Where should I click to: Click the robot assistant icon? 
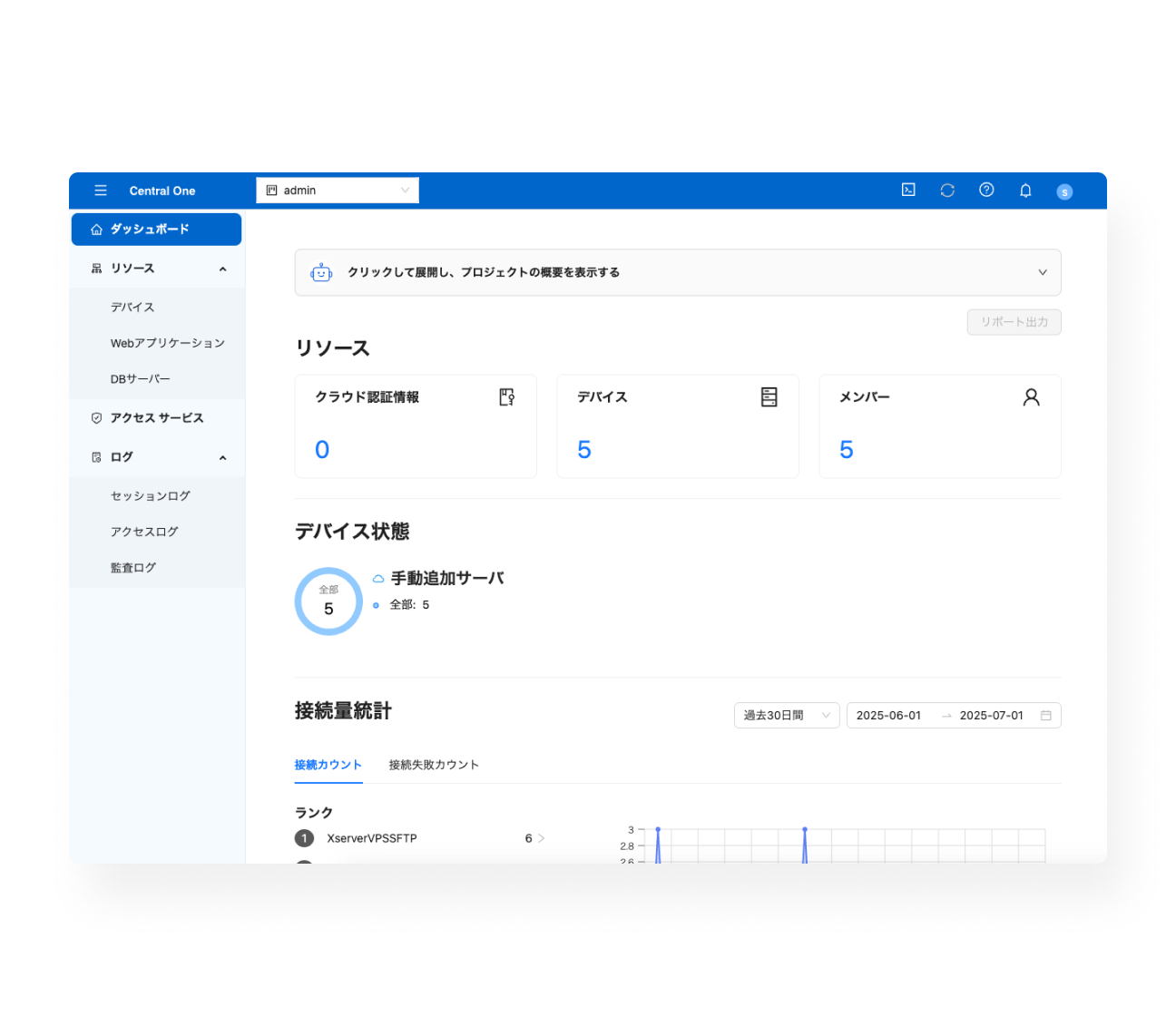(321, 272)
